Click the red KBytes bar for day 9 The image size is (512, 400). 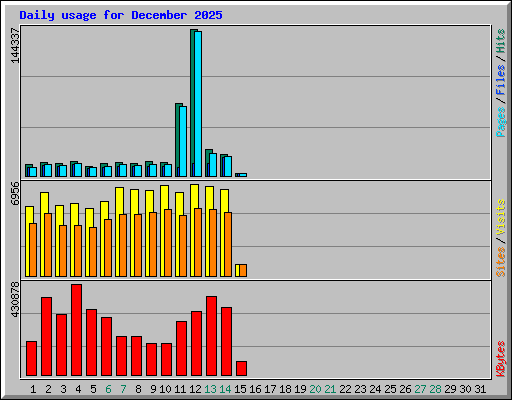tap(151, 359)
